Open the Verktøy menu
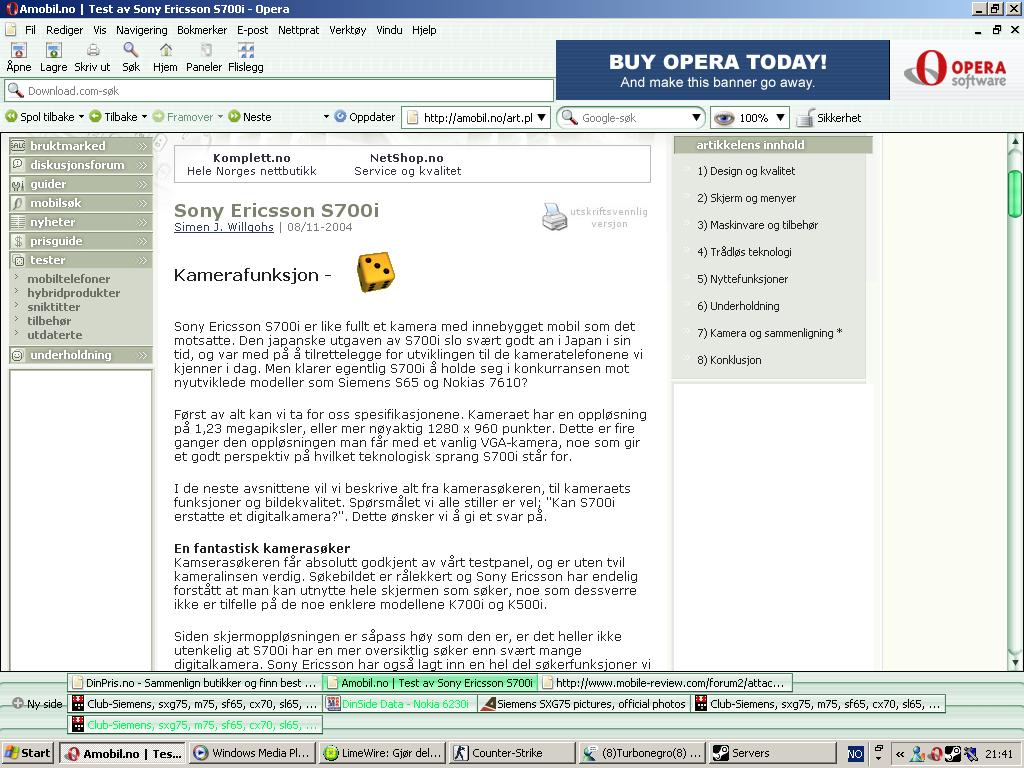The height and width of the screenshot is (768, 1024). coord(347,30)
